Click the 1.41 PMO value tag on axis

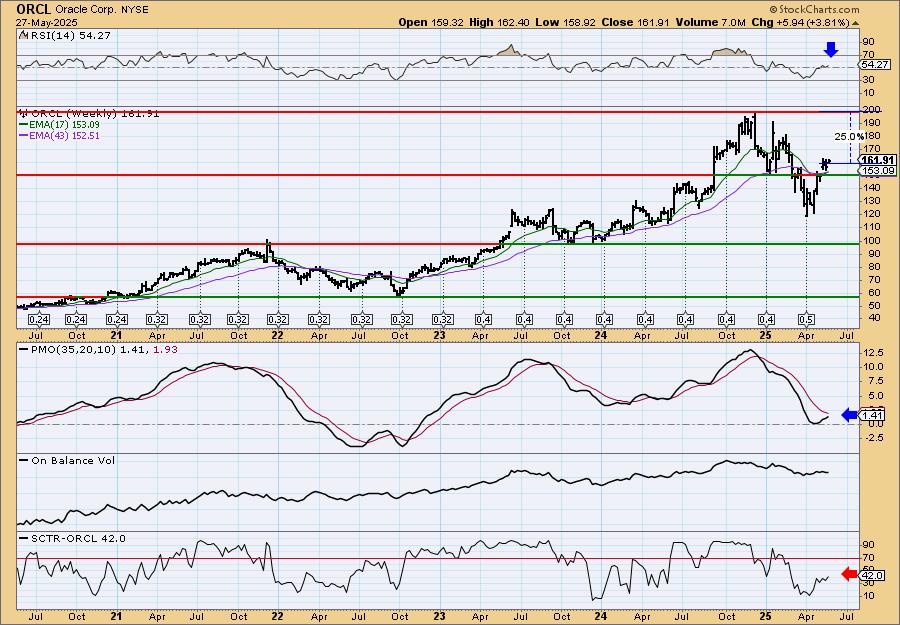tap(871, 415)
